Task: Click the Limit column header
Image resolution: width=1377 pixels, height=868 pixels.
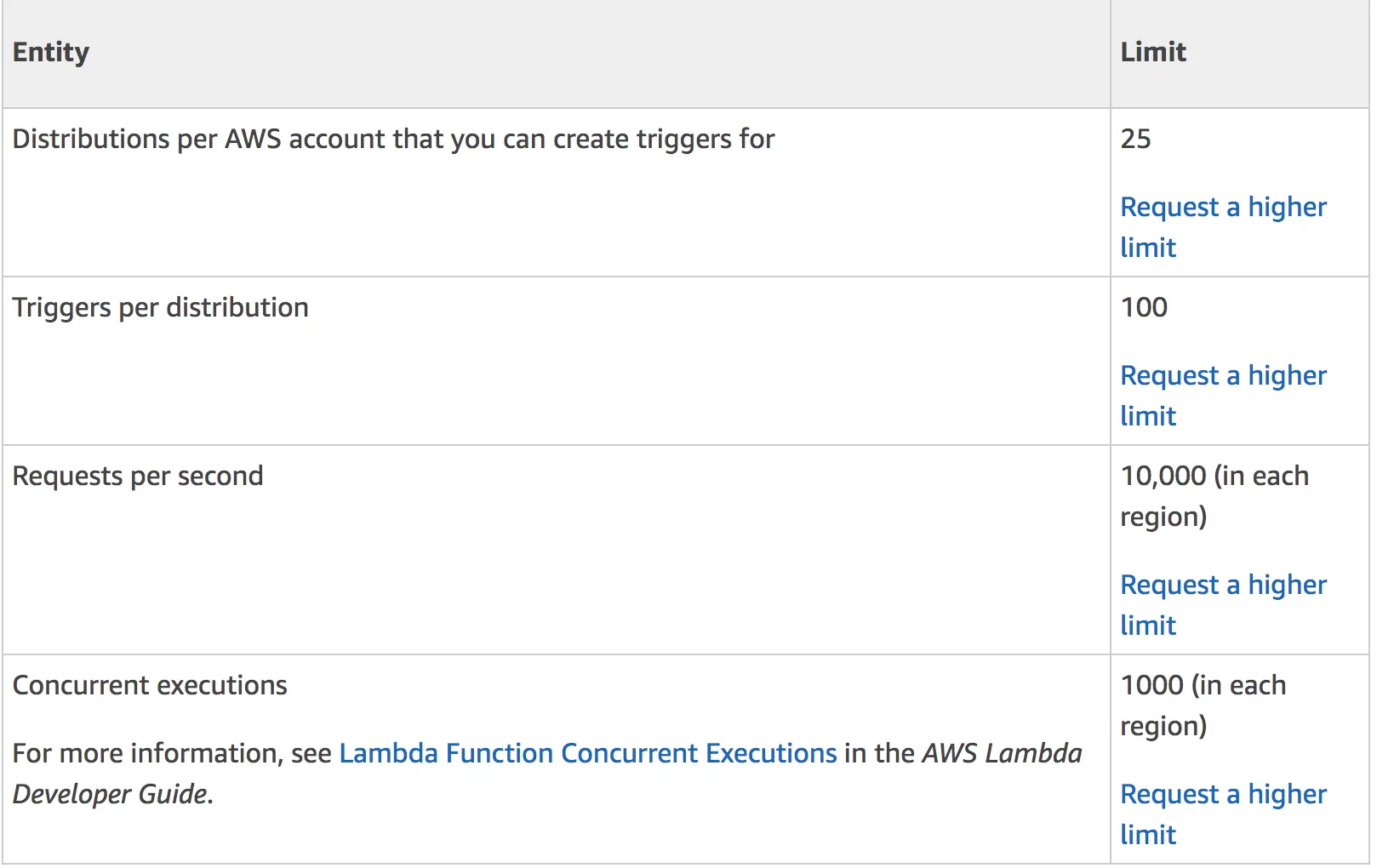Action: (x=1152, y=53)
